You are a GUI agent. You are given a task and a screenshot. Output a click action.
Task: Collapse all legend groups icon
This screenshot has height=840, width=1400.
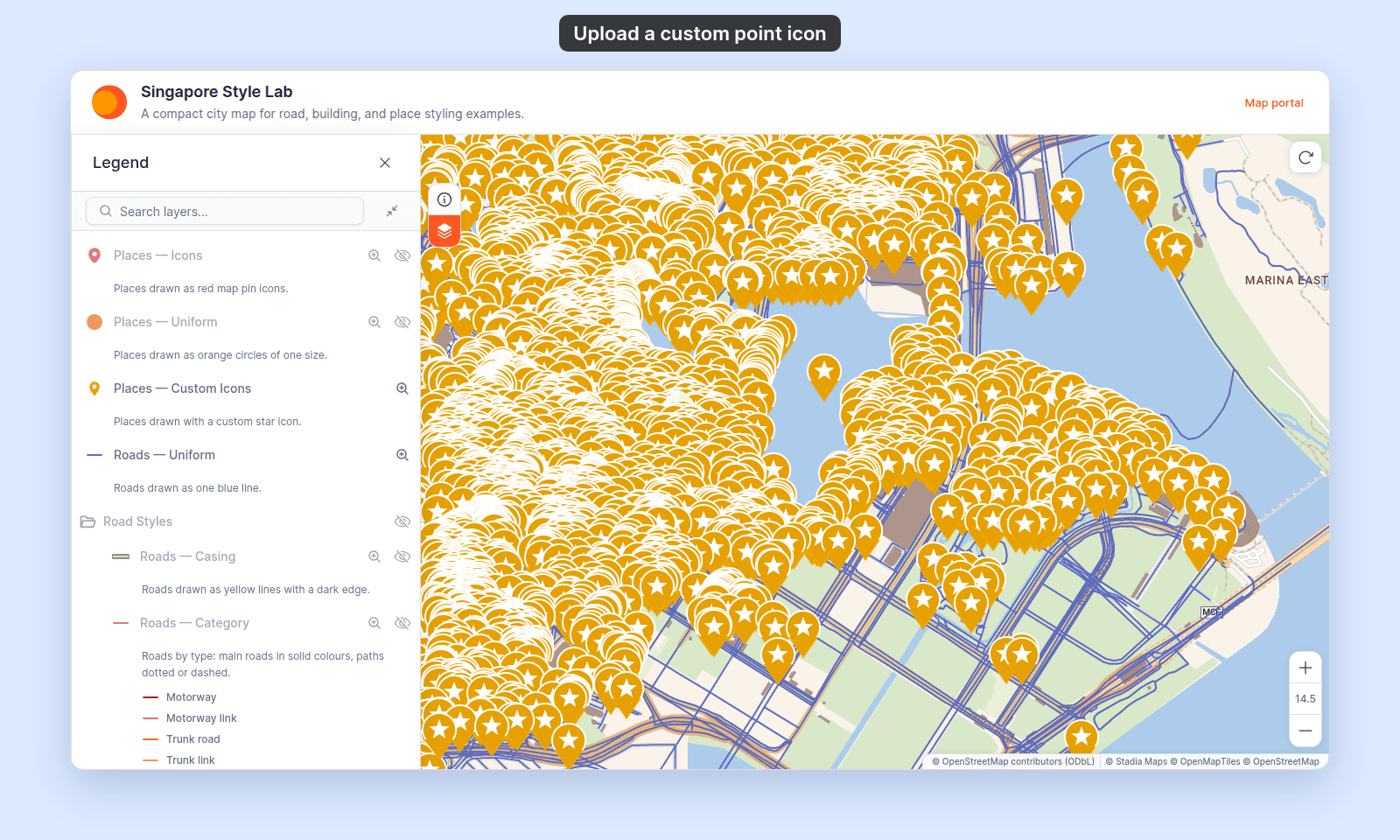[x=392, y=211]
